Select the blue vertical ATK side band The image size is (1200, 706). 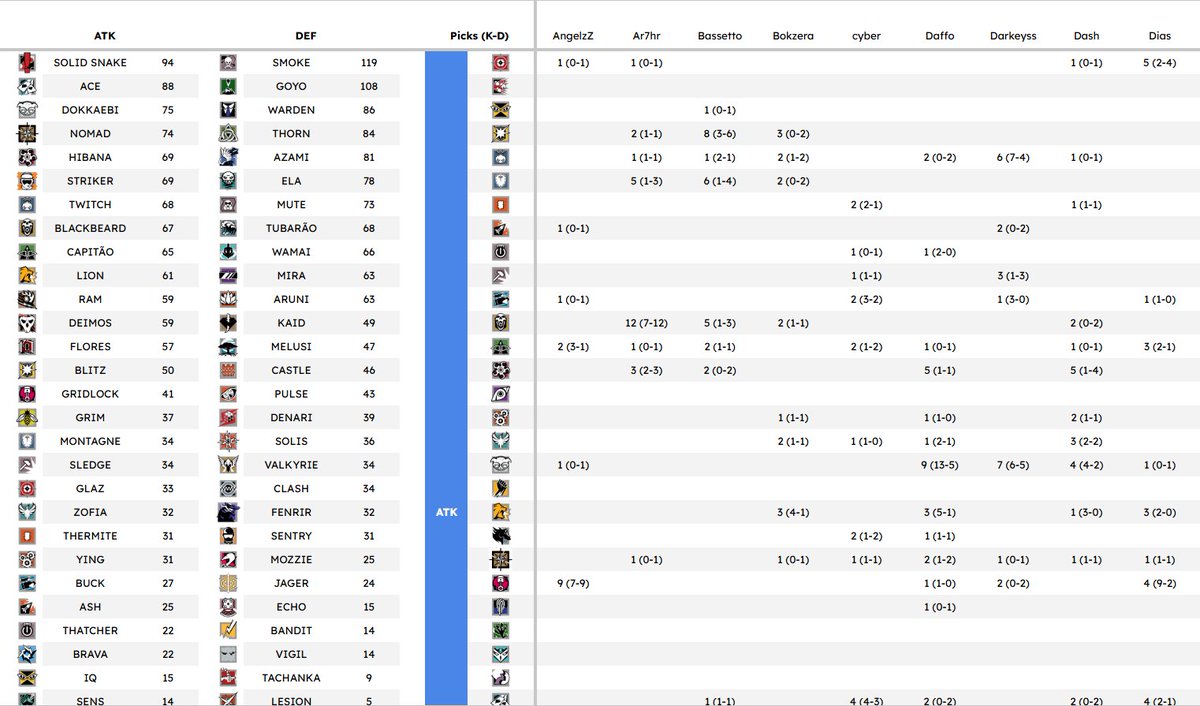coord(446,378)
